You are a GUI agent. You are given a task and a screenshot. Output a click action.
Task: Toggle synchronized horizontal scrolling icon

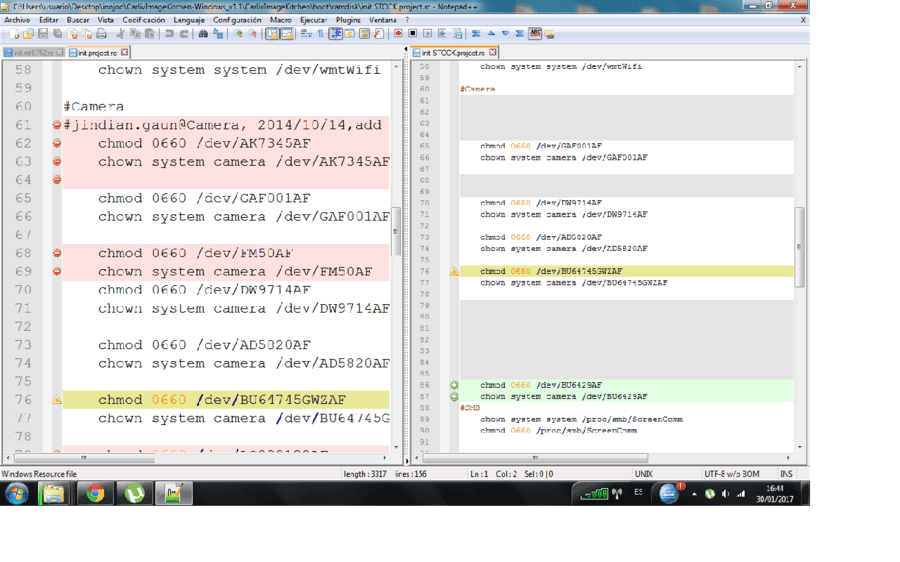[286, 34]
